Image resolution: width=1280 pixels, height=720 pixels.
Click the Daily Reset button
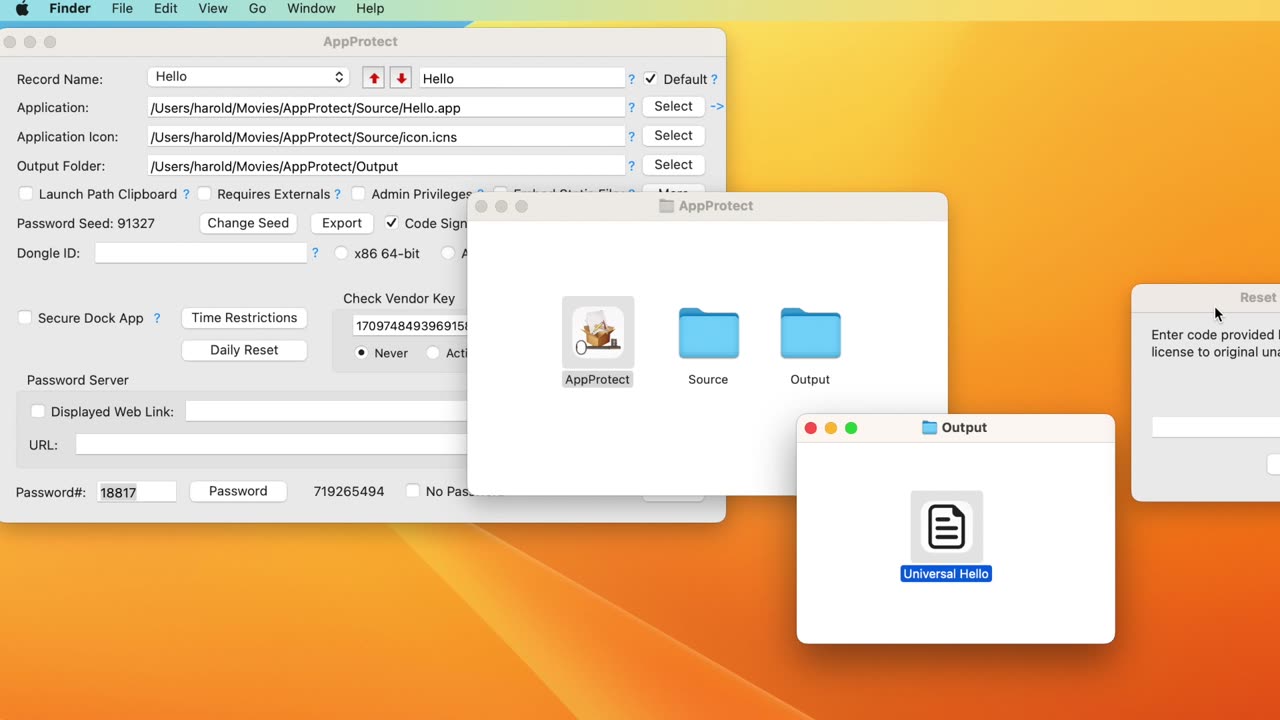(244, 350)
